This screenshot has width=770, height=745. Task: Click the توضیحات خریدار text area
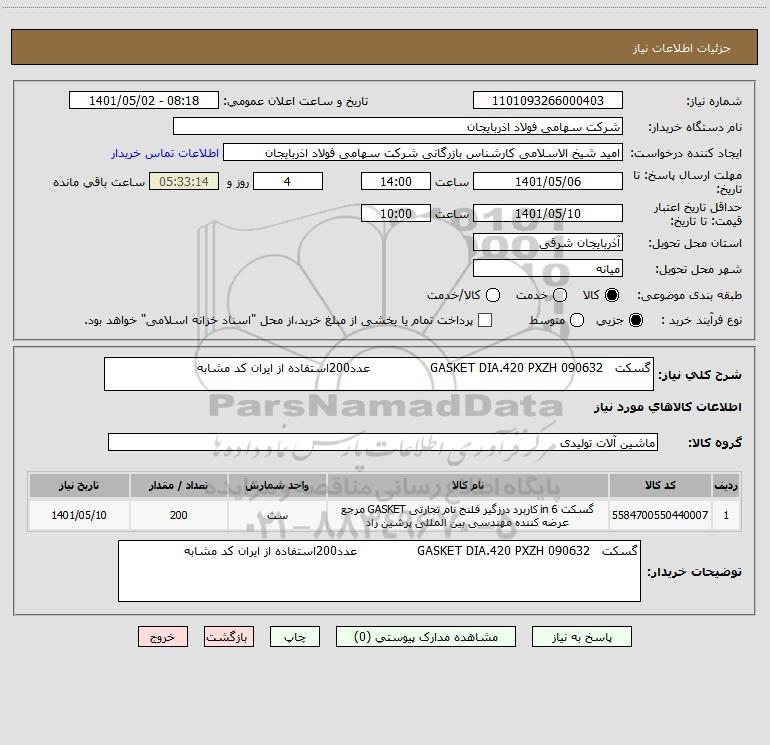(x=379, y=571)
